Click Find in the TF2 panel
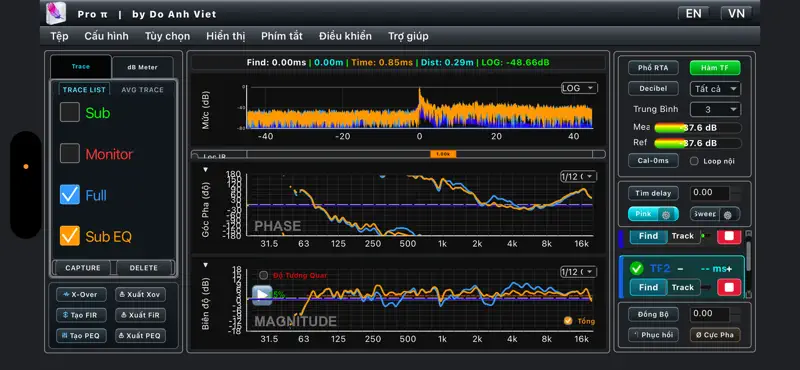The image size is (800, 370). [x=648, y=287]
